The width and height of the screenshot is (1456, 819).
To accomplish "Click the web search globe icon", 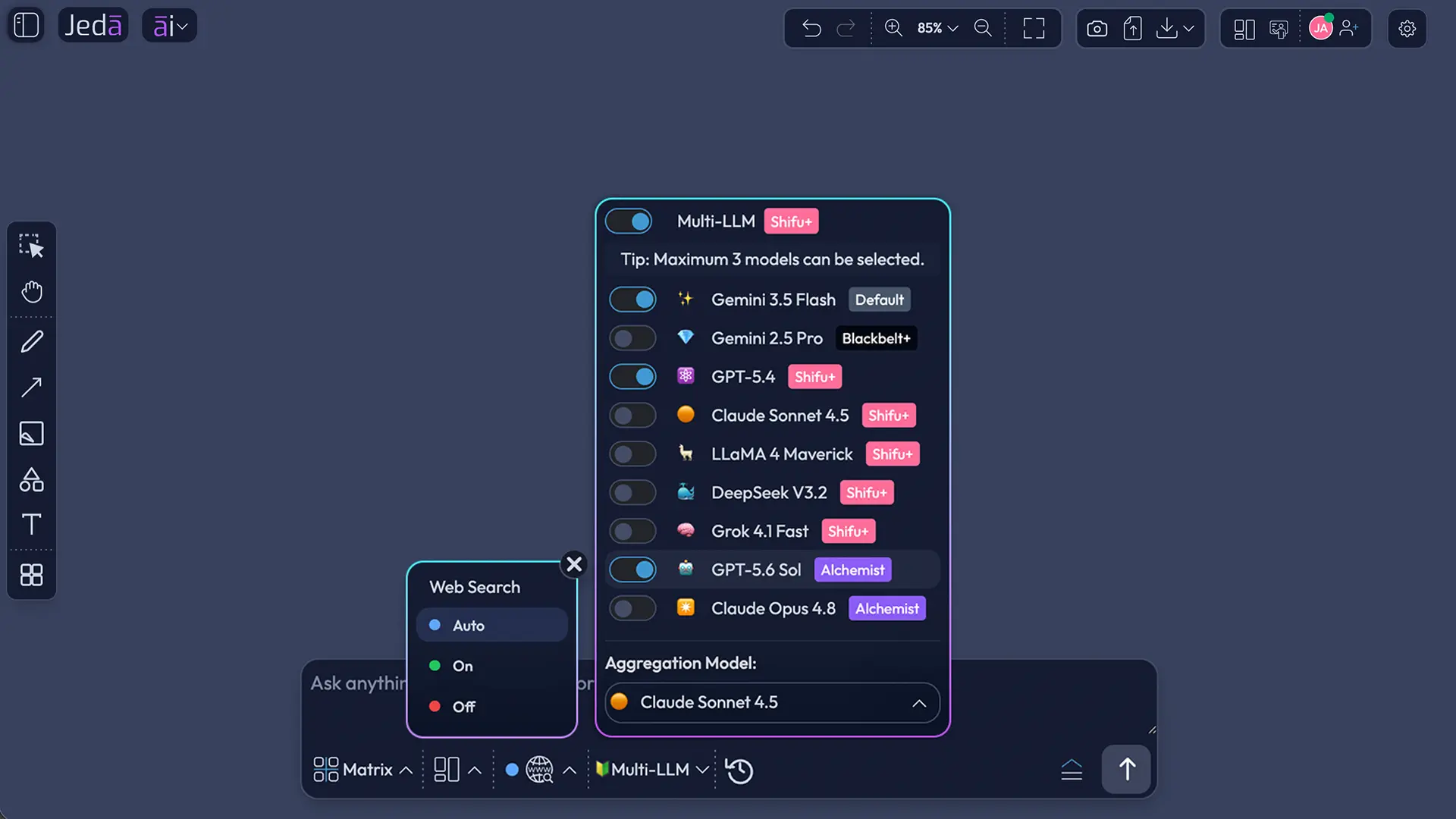I will pyautogui.click(x=539, y=770).
